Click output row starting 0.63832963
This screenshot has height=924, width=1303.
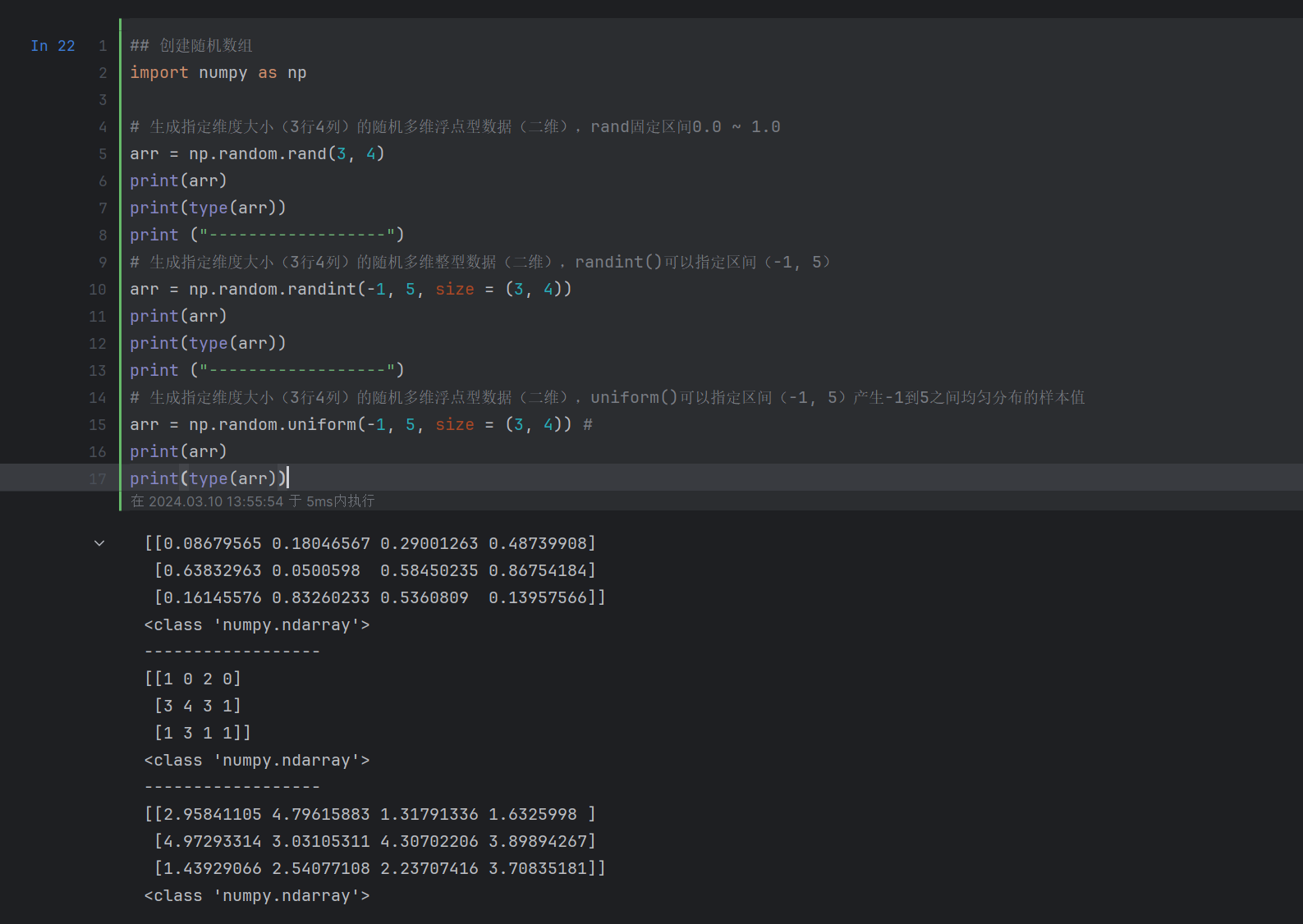coord(375,571)
